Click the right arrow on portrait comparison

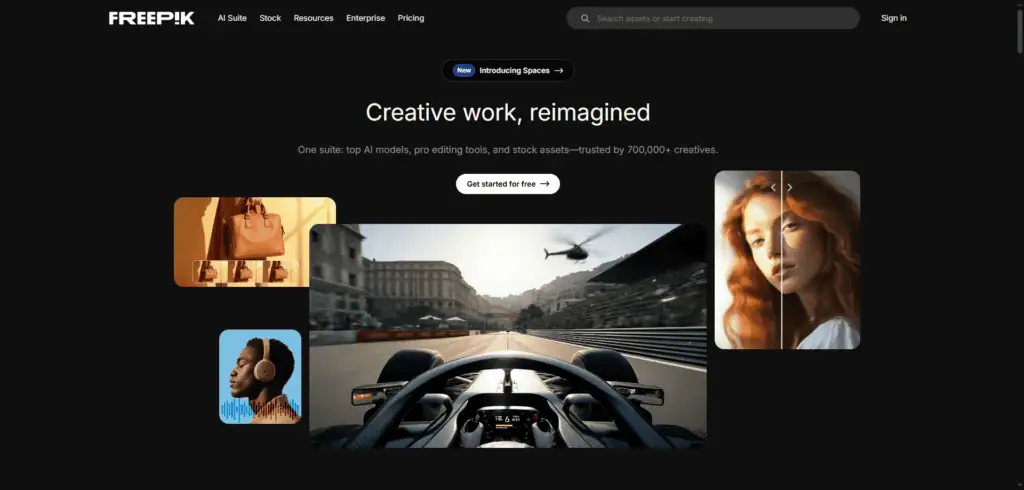(x=790, y=187)
